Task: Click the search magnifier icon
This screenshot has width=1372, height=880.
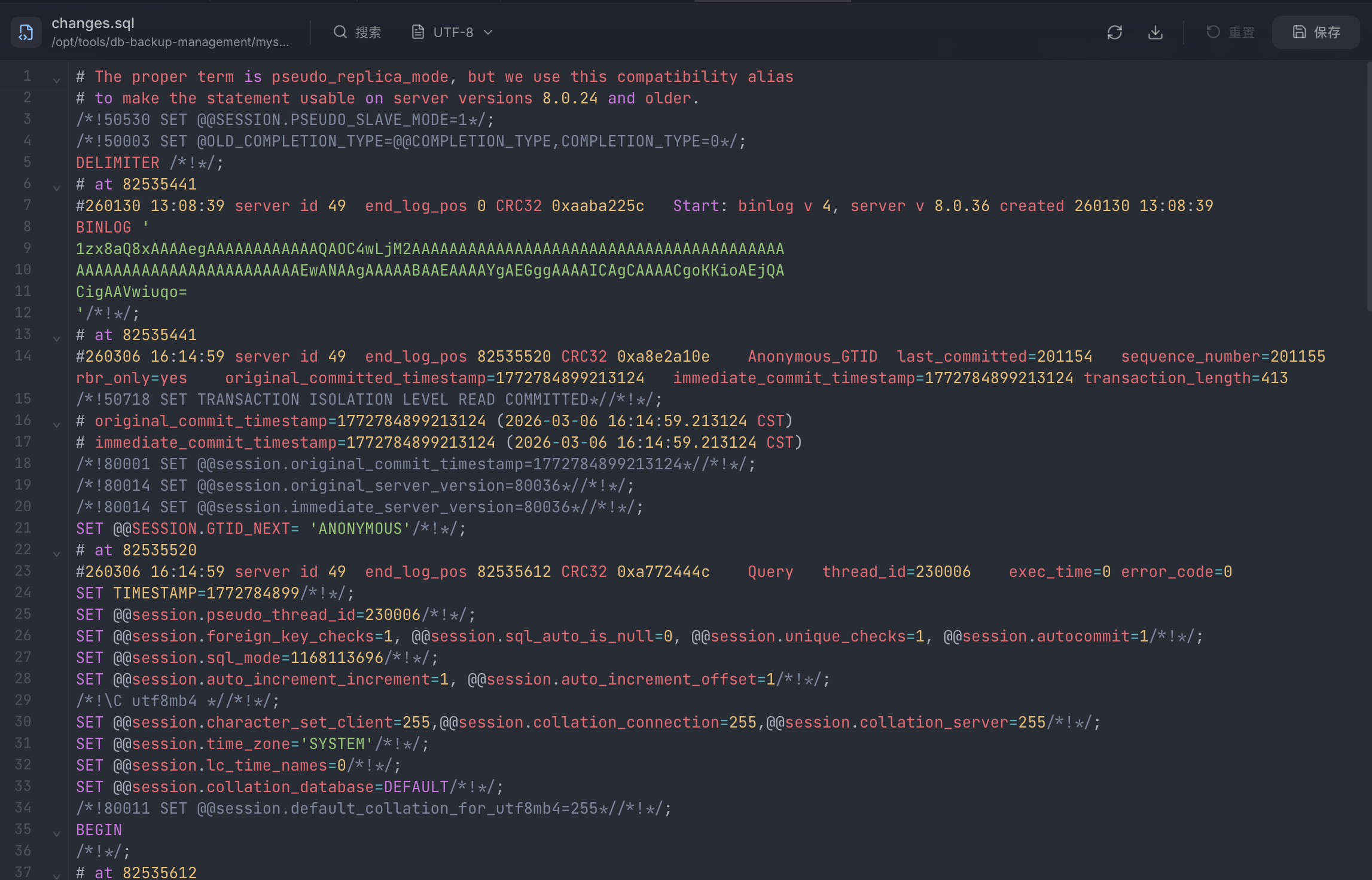Action: pos(340,32)
